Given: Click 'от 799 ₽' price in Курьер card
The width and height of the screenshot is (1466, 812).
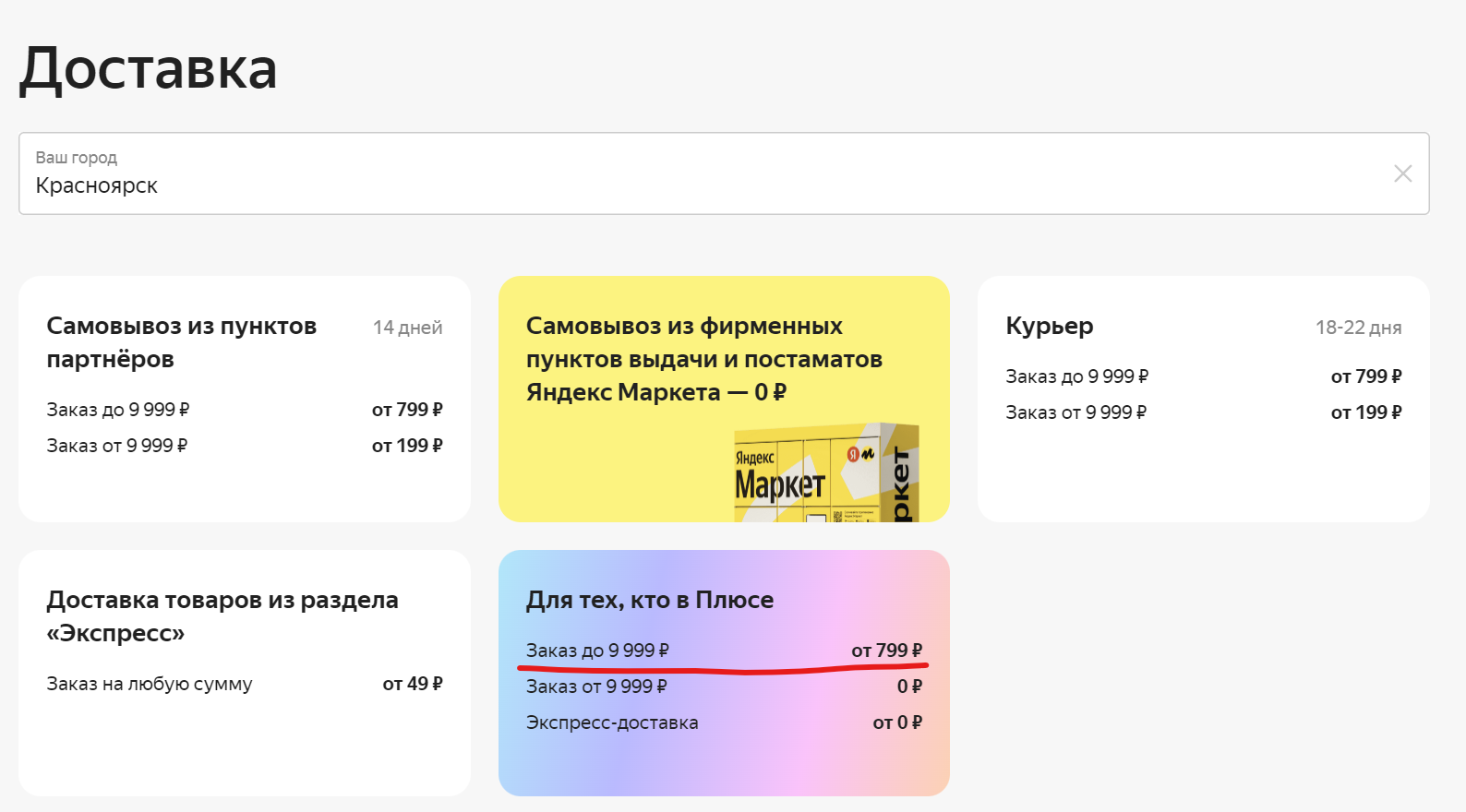Looking at the screenshot, I should (1366, 376).
